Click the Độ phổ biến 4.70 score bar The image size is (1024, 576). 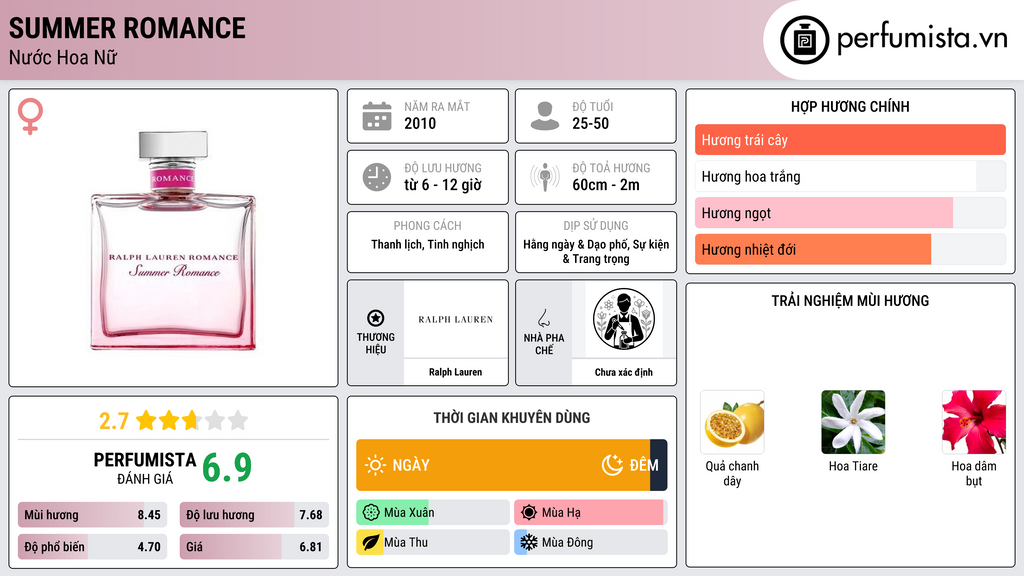pos(92,547)
